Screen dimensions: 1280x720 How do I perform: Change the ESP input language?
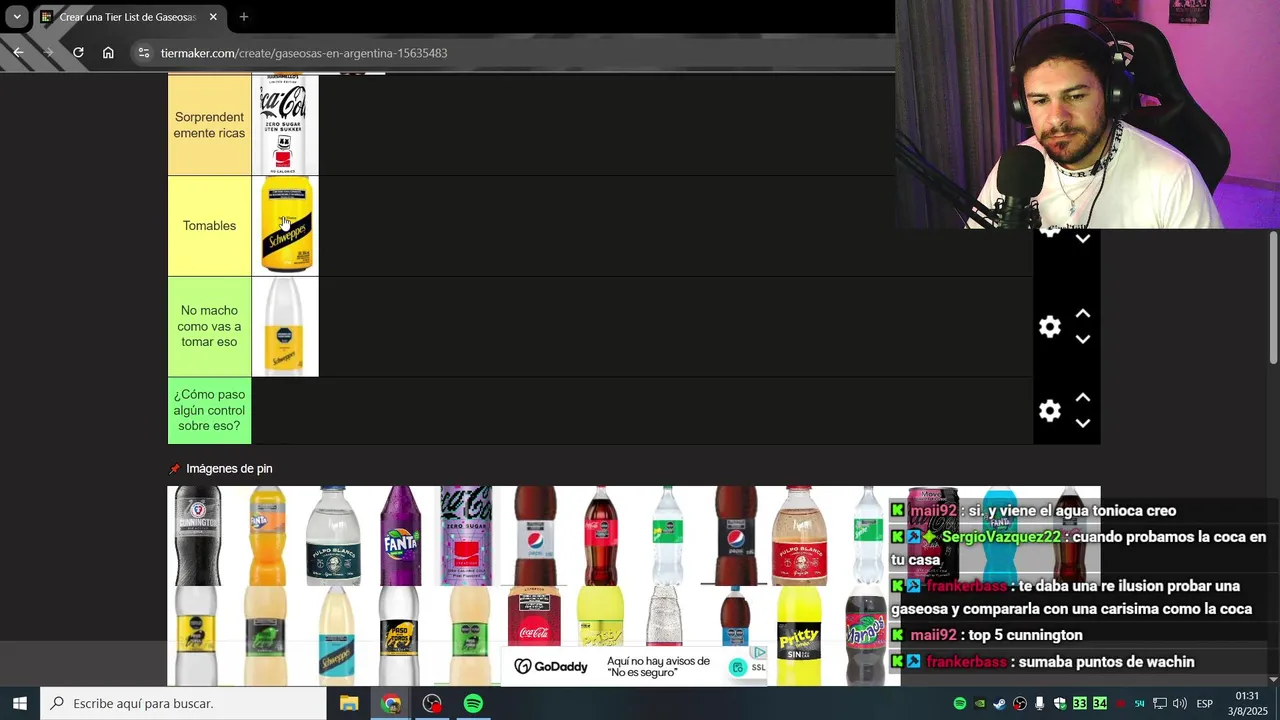1205,704
